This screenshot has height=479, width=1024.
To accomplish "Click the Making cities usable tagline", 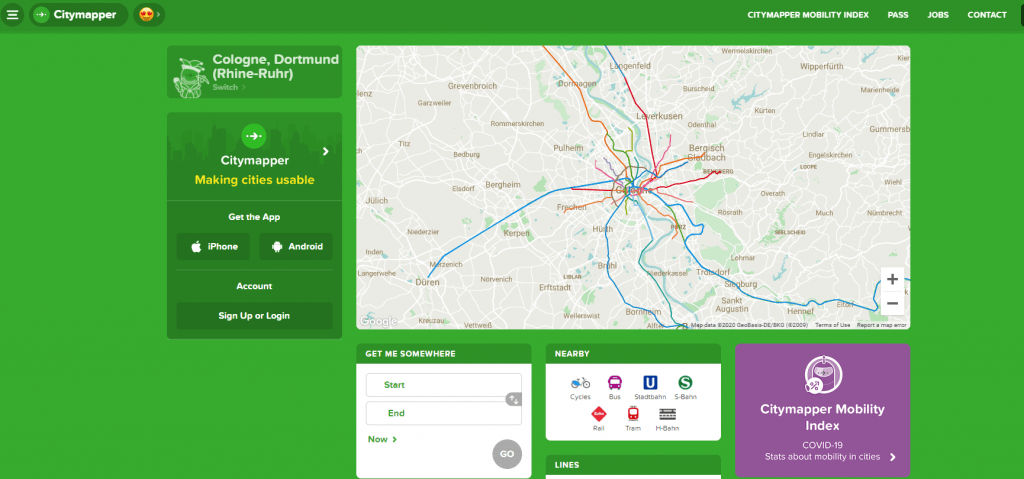I will tap(254, 180).
